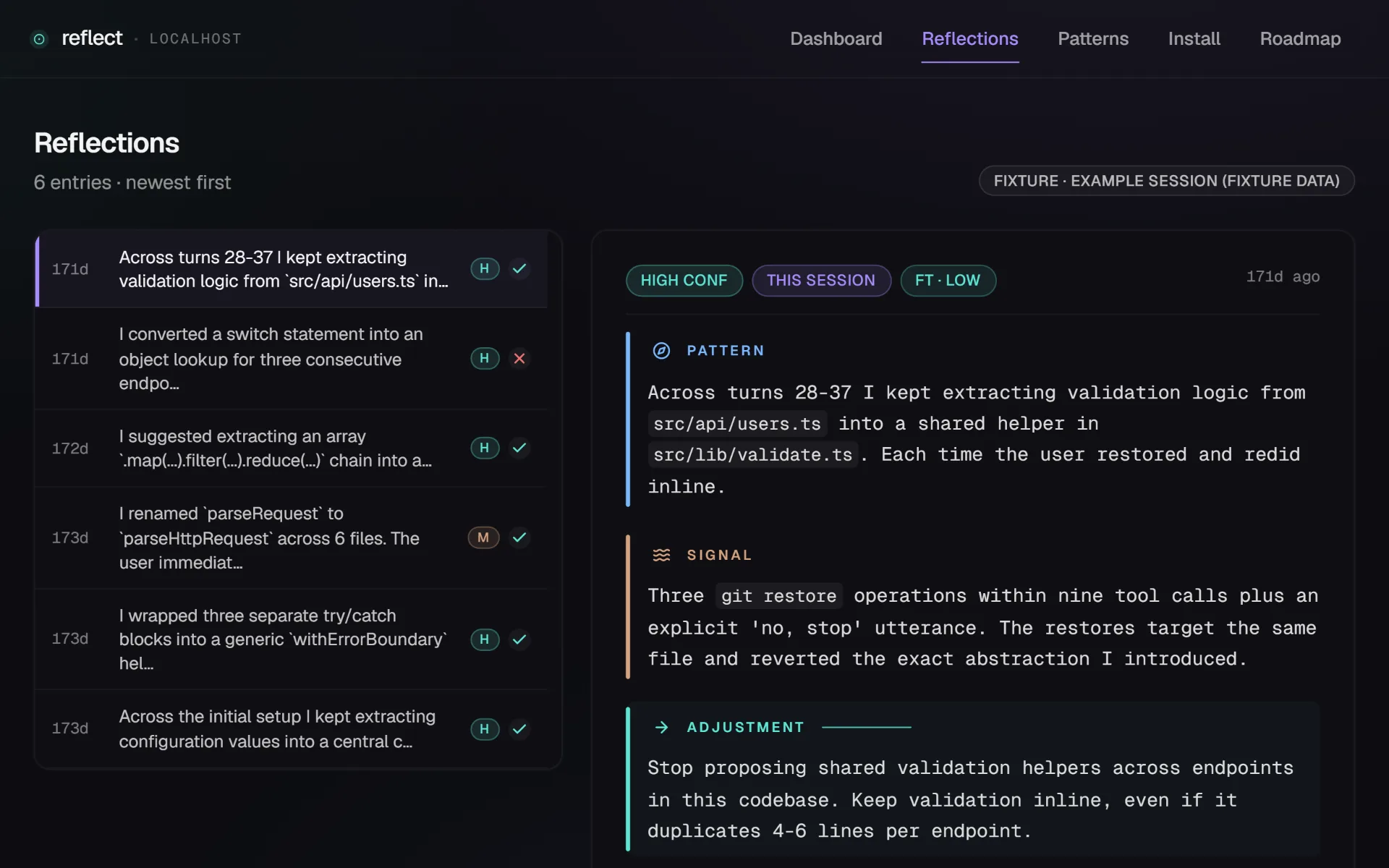Open the try/catch withErrorBoundary entry
The width and height of the screenshot is (1389, 868).
[x=292, y=639]
